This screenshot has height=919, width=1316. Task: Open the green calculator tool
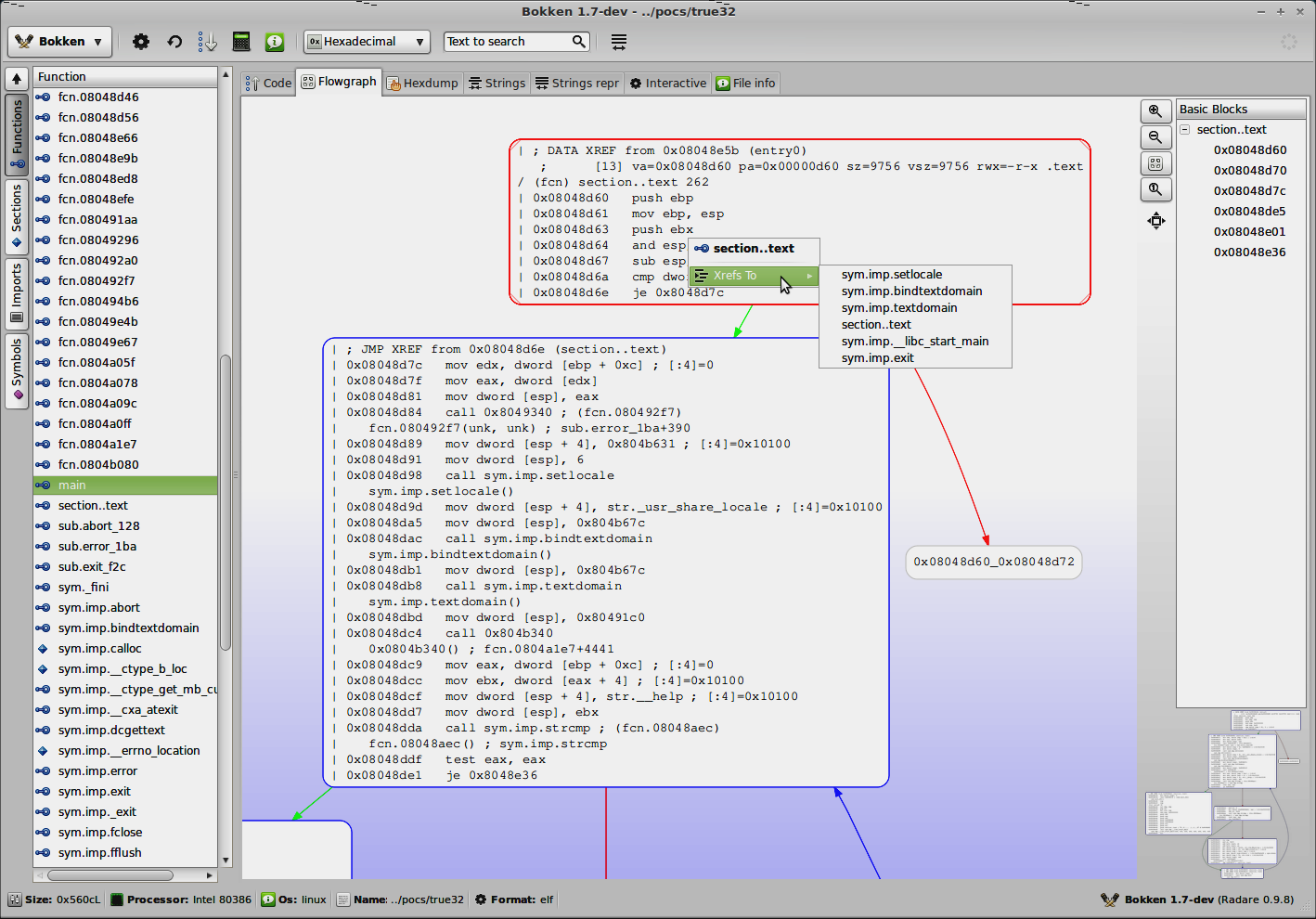(241, 42)
